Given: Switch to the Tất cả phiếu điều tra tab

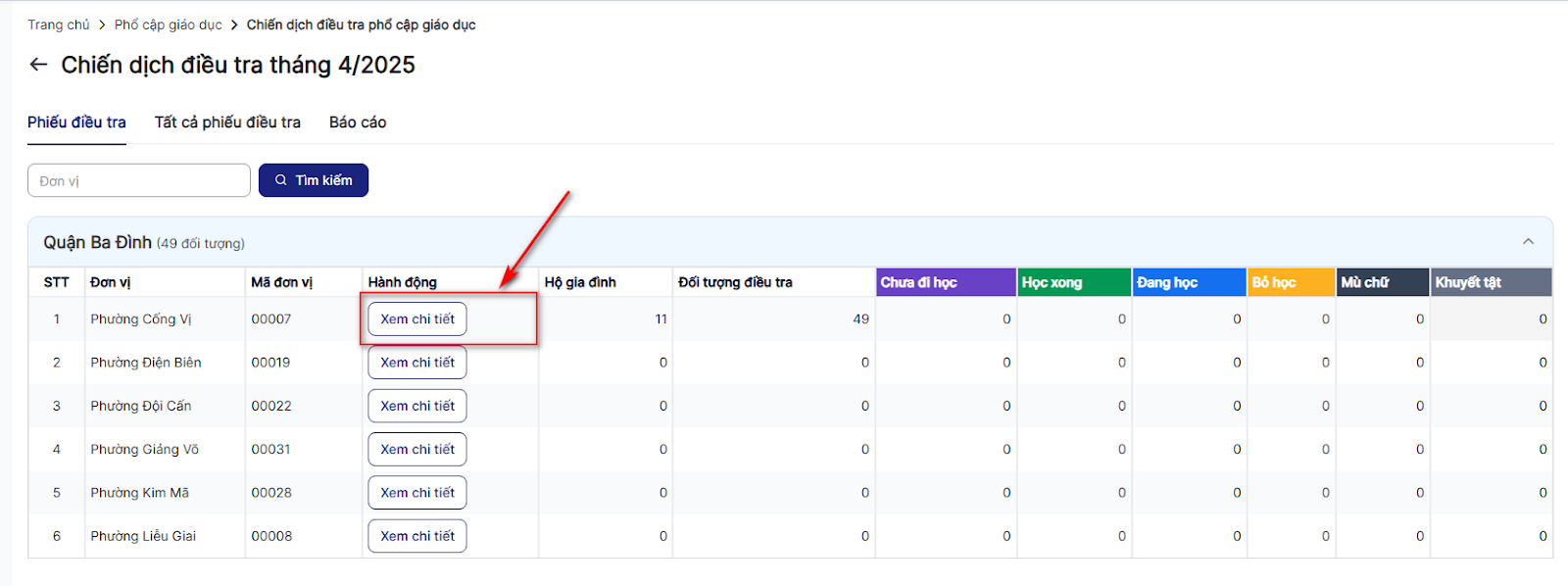Looking at the screenshot, I should pyautogui.click(x=227, y=122).
